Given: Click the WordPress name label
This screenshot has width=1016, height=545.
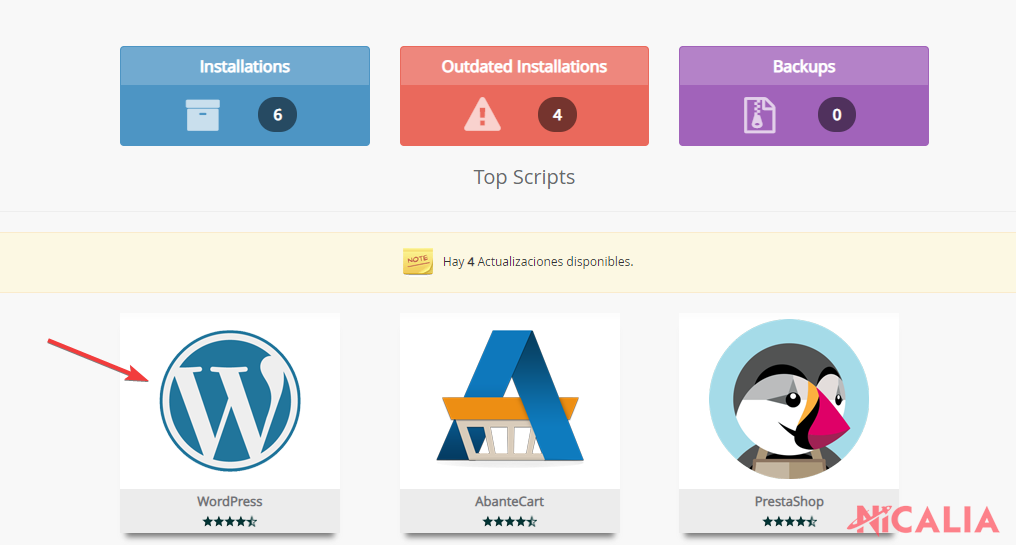Looking at the screenshot, I should (x=230, y=501).
